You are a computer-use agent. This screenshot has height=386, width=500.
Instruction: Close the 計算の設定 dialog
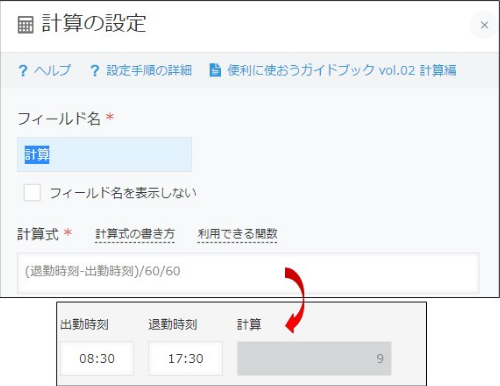[x=484, y=25]
